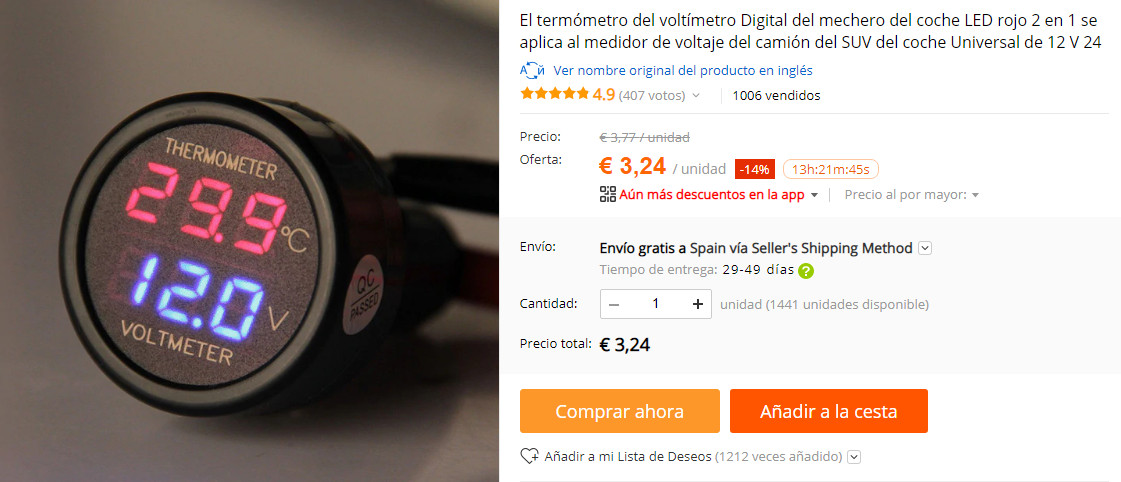1121x482 pixels.
Task: Click the -14% discount badge
Action: click(x=755, y=169)
